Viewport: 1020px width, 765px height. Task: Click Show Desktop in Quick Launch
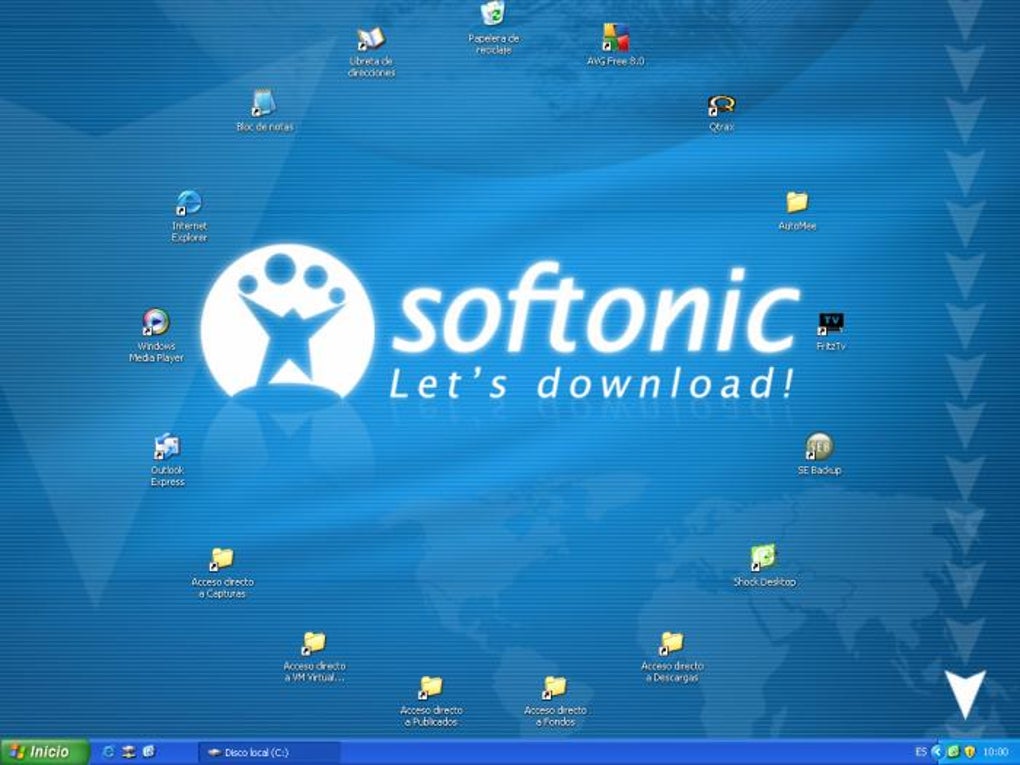129,752
